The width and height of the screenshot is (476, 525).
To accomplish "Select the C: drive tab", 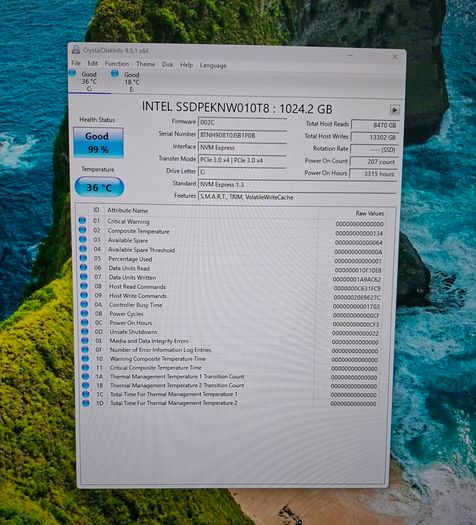I will 89,81.
